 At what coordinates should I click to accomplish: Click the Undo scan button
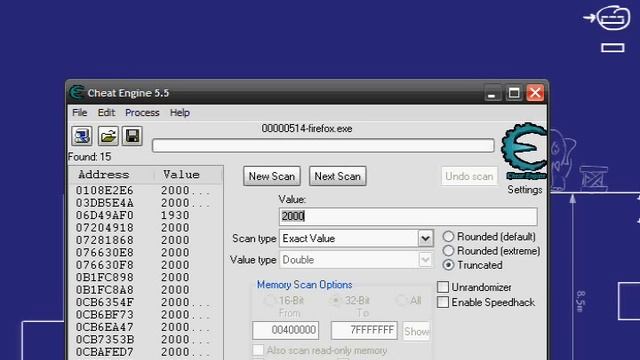click(x=469, y=176)
